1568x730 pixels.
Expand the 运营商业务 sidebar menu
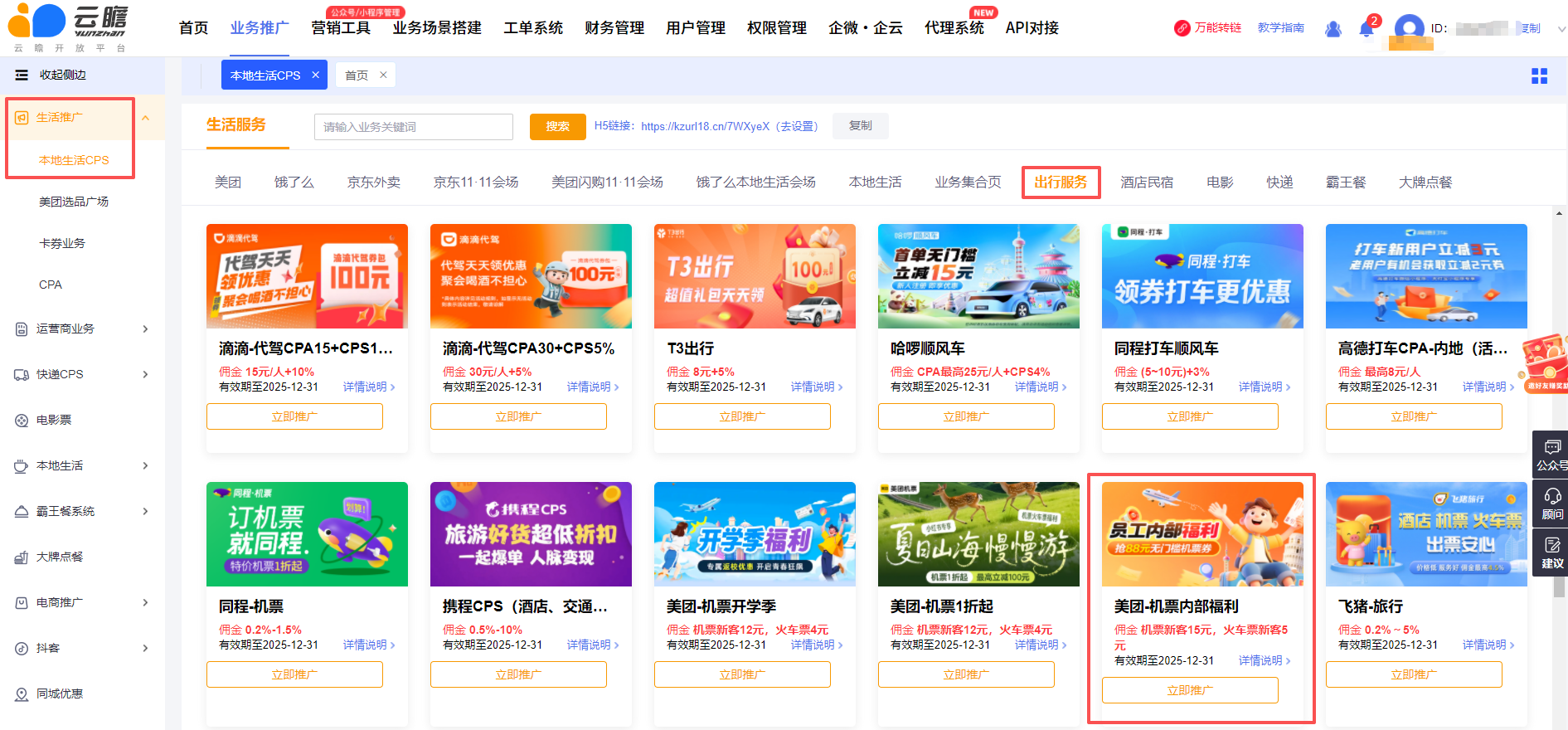(x=145, y=329)
